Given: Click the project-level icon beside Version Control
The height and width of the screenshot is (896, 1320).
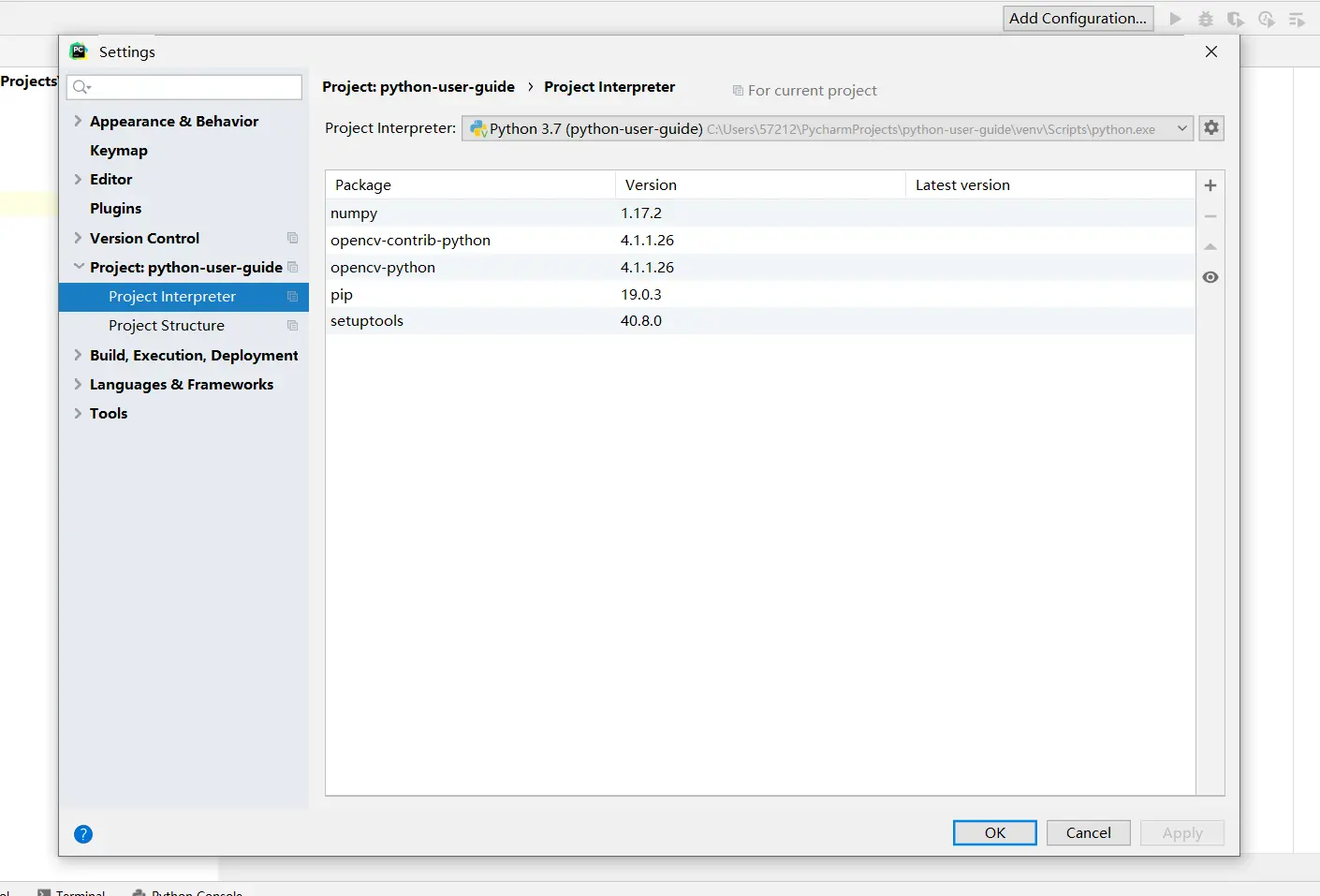Looking at the screenshot, I should click(x=293, y=239).
